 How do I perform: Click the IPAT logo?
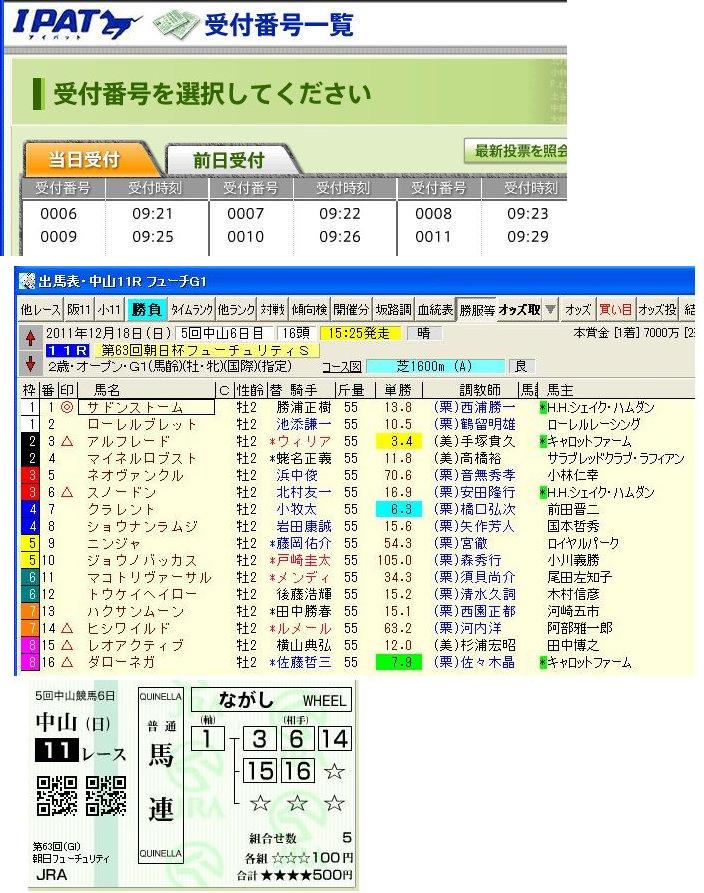(x=77, y=24)
